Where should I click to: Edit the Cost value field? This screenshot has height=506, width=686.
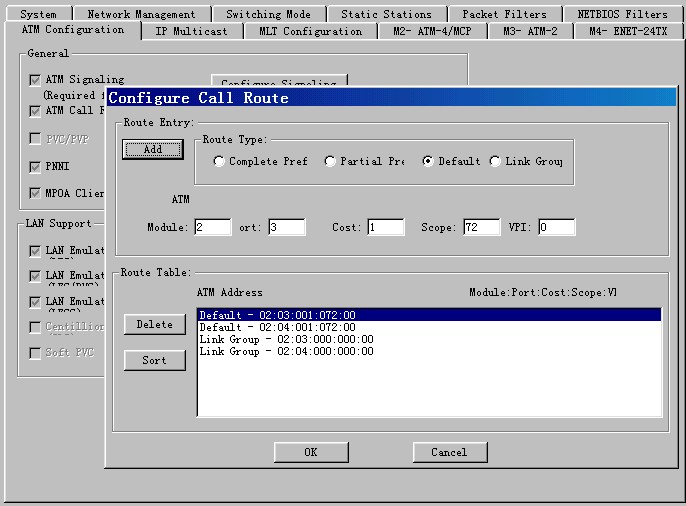point(385,228)
